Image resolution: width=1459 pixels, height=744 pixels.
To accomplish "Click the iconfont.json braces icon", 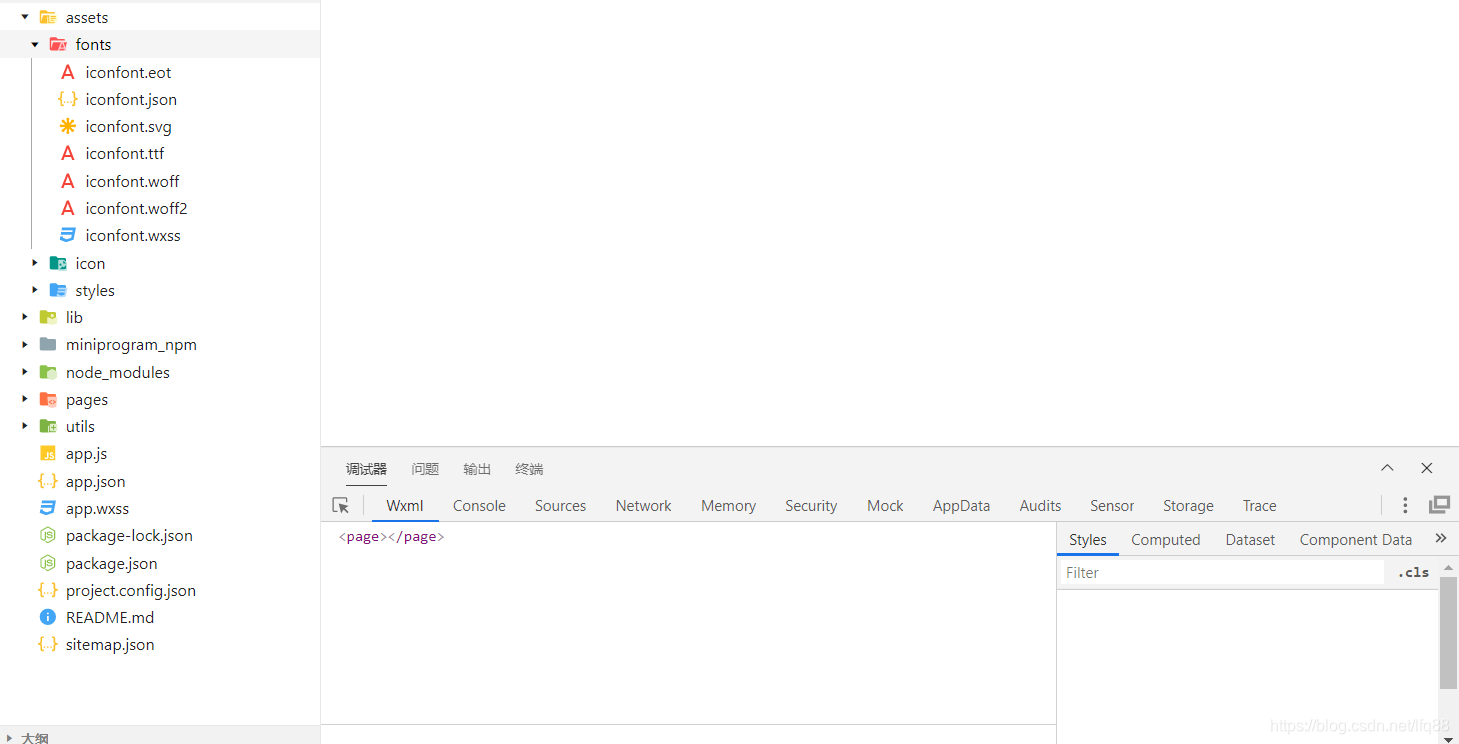I will point(68,99).
